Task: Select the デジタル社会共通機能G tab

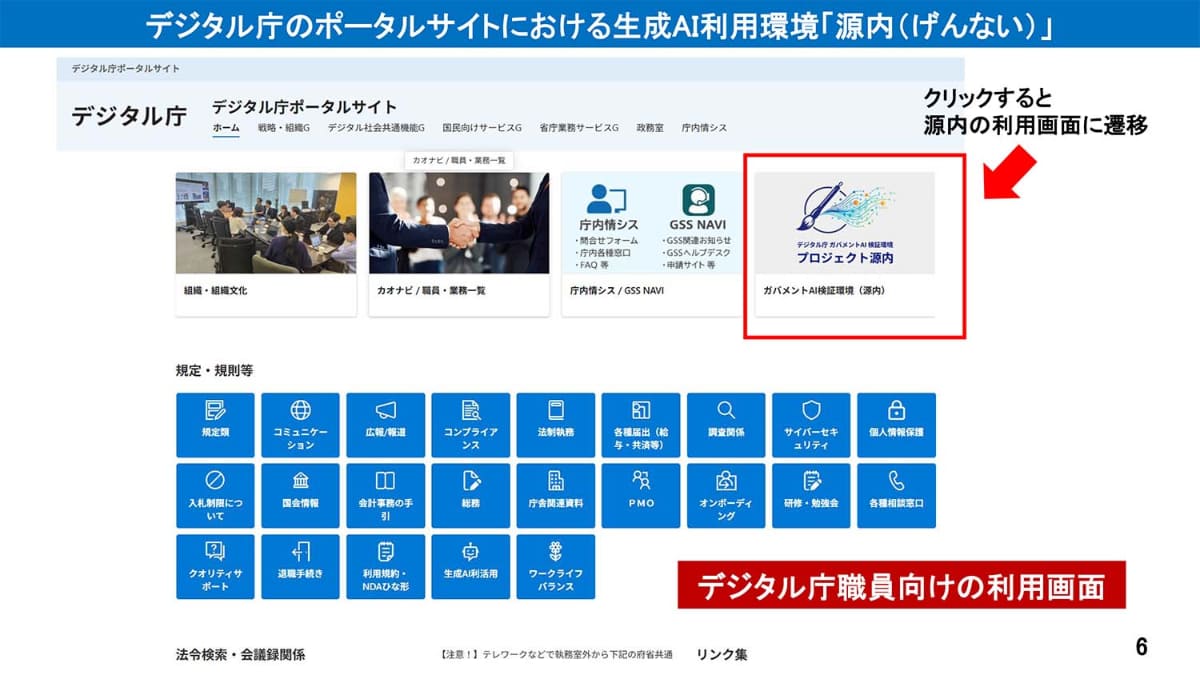Action: click(x=376, y=128)
